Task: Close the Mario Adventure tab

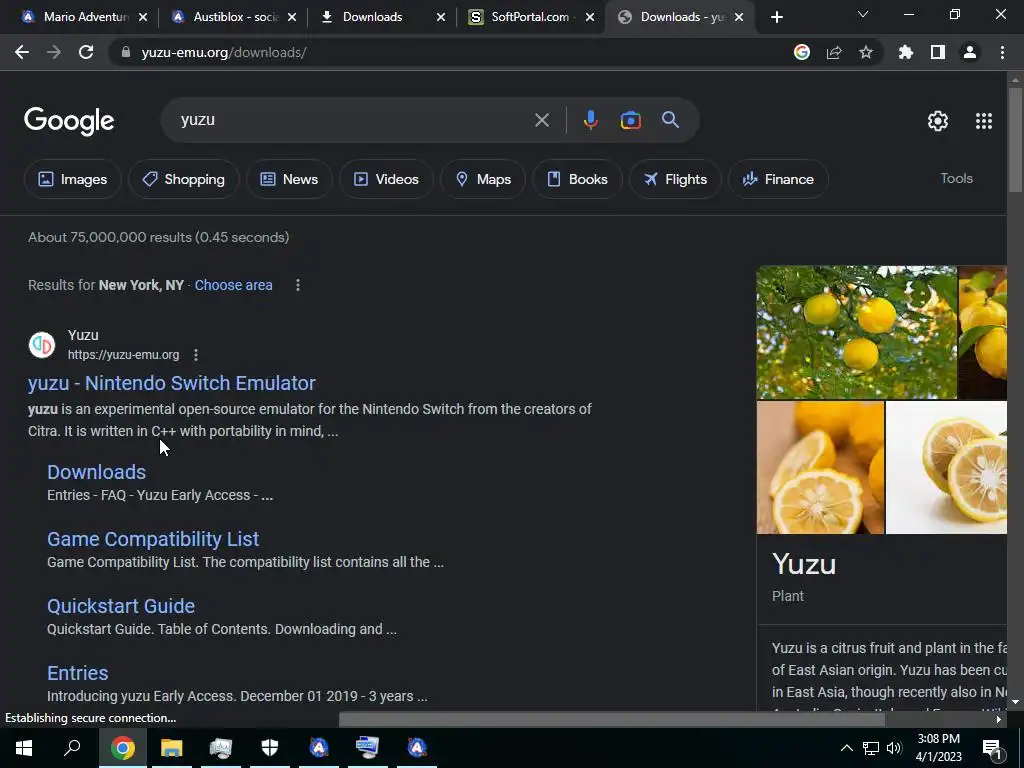Action: (x=143, y=17)
